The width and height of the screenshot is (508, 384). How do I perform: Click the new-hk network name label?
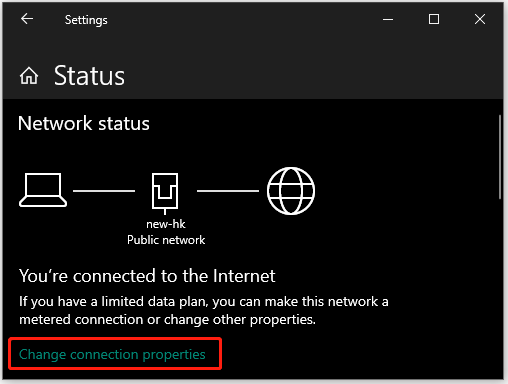[166, 224]
